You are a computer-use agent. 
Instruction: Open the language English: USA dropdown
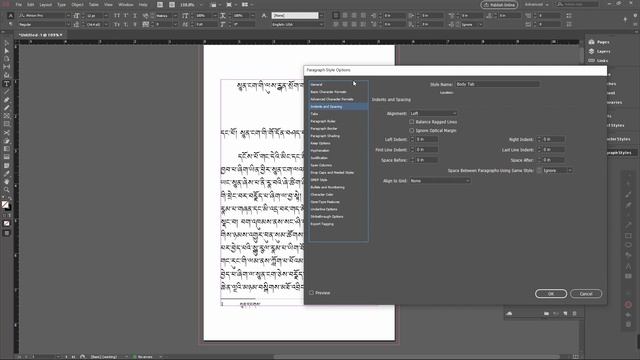(298, 24)
